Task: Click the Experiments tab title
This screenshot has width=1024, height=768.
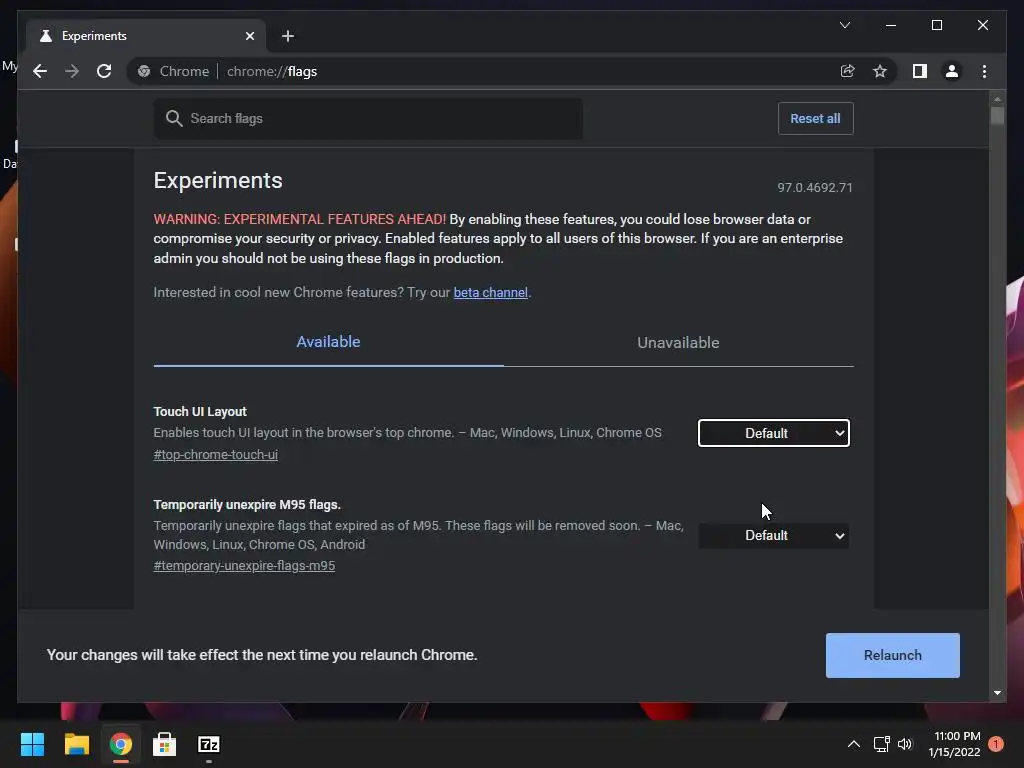Action: point(94,36)
